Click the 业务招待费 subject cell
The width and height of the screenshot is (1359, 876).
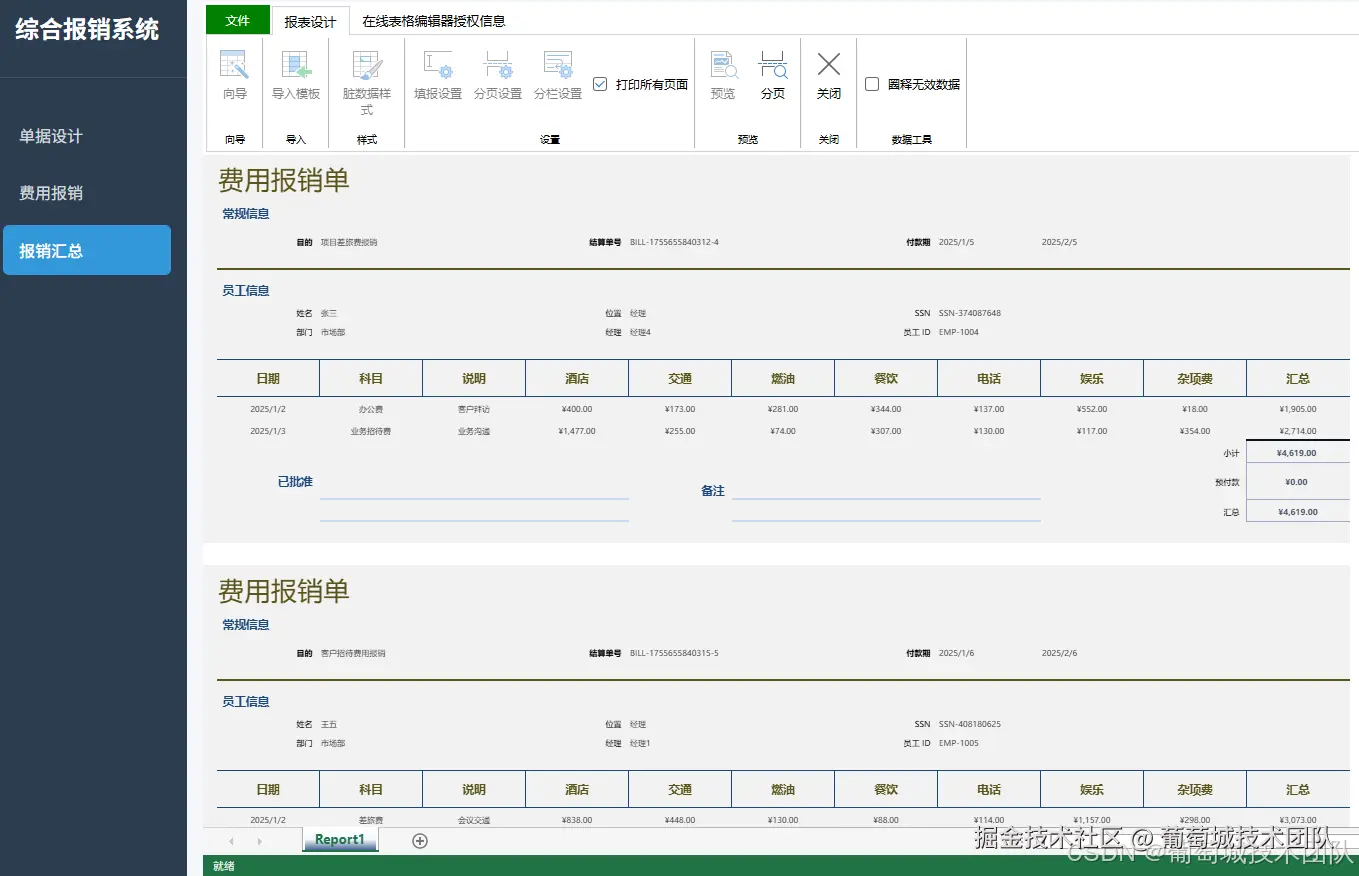(x=371, y=431)
